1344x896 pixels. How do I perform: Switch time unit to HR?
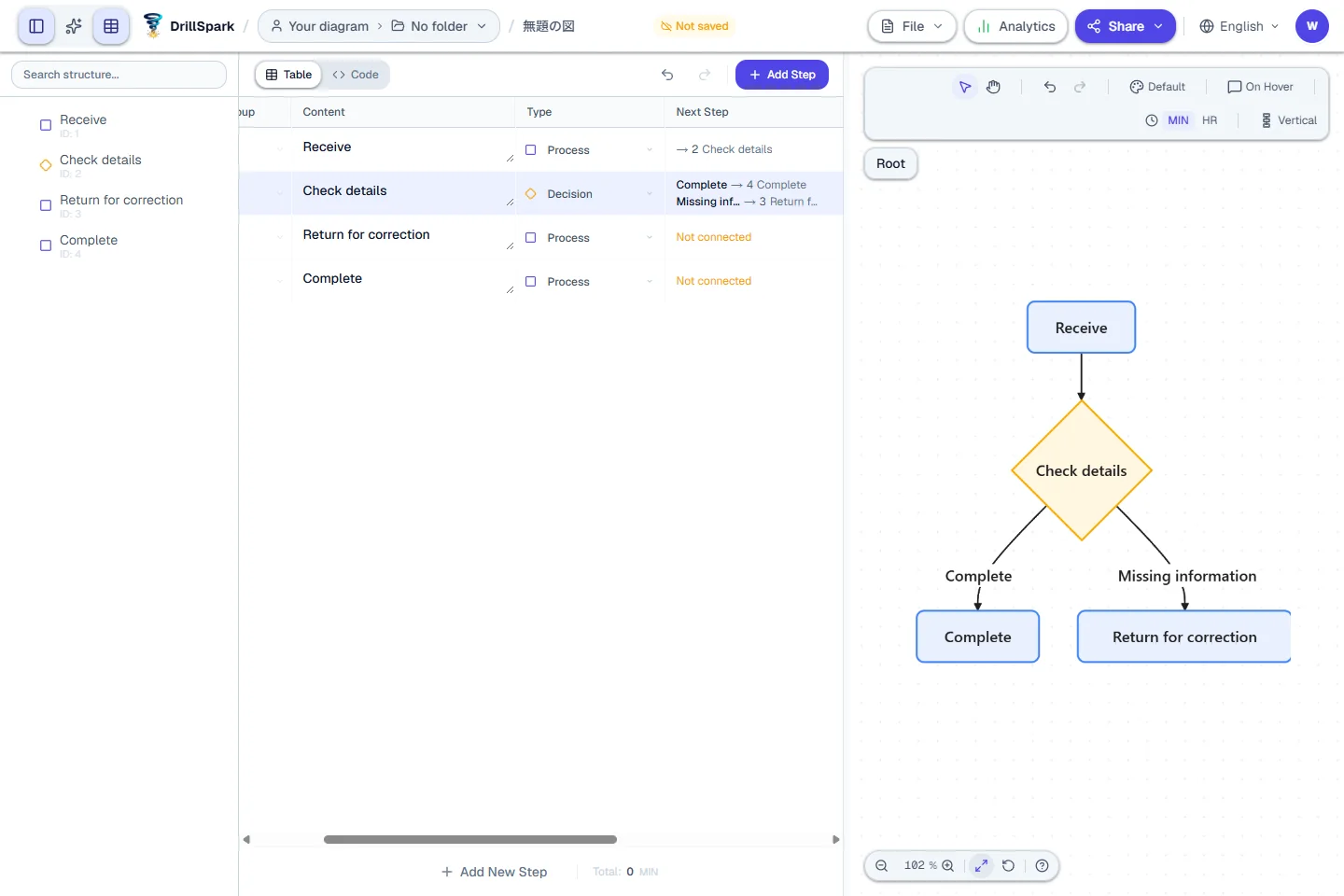pos(1210,120)
